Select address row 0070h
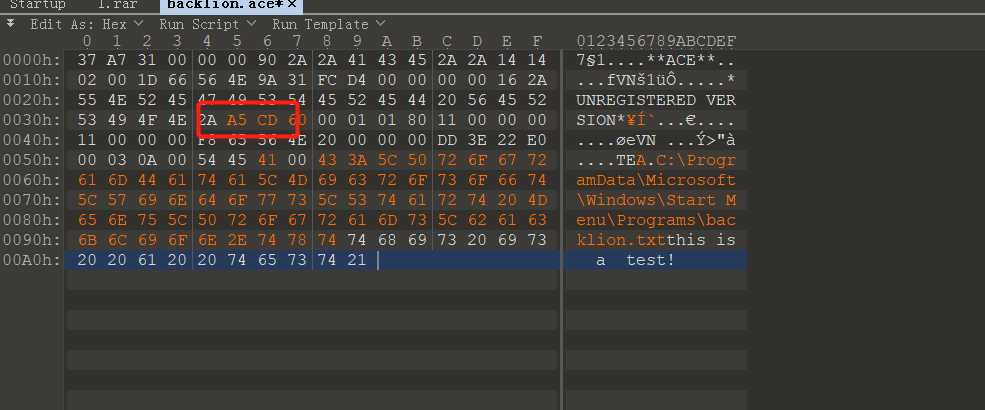Image resolution: width=985 pixels, height=410 pixels. point(32,200)
